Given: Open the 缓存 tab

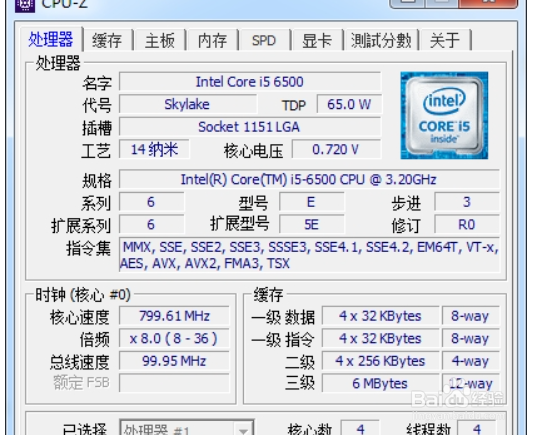Looking at the screenshot, I should point(108,40).
